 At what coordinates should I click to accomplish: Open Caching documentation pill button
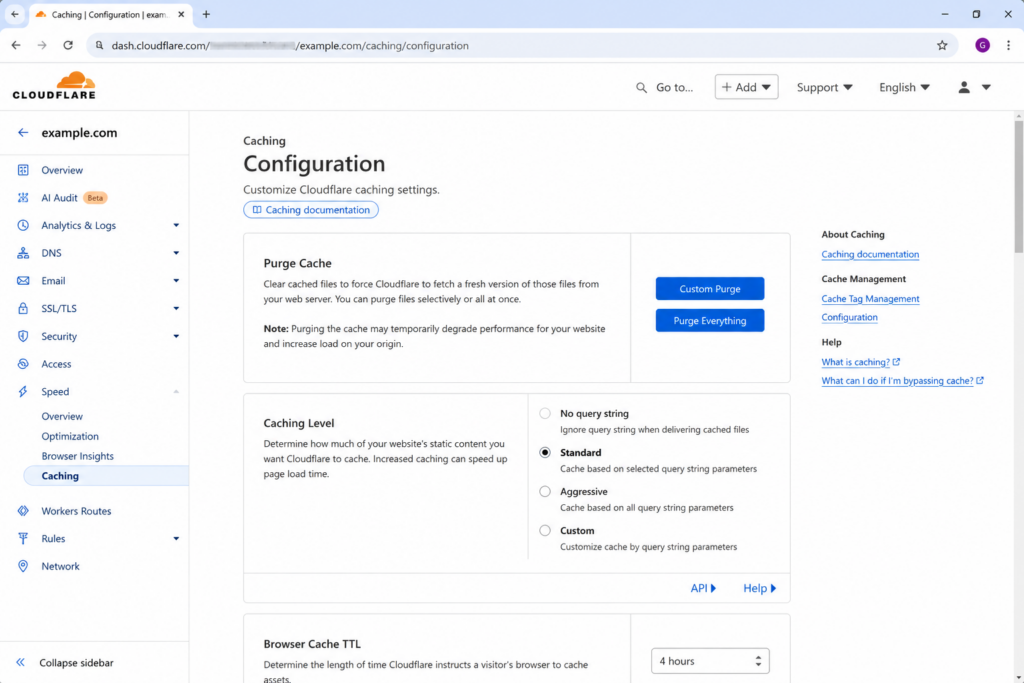(311, 210)
